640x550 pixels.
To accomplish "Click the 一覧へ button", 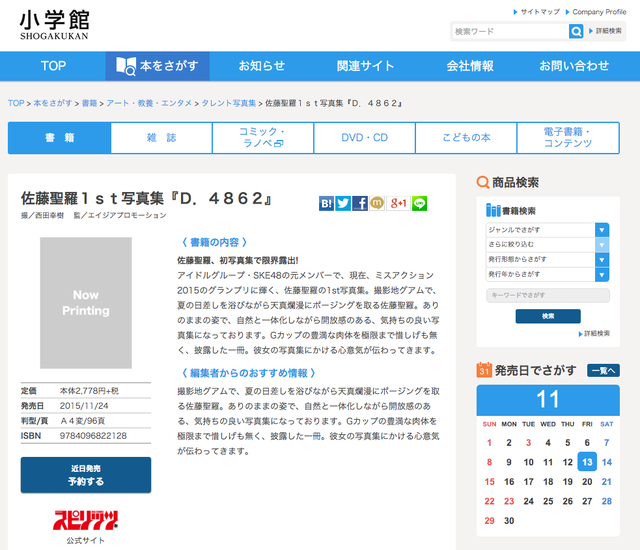I will click(603, 370).
